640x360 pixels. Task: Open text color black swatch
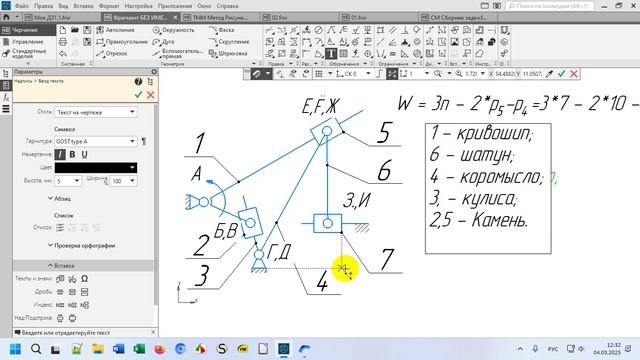coord(96,168)
